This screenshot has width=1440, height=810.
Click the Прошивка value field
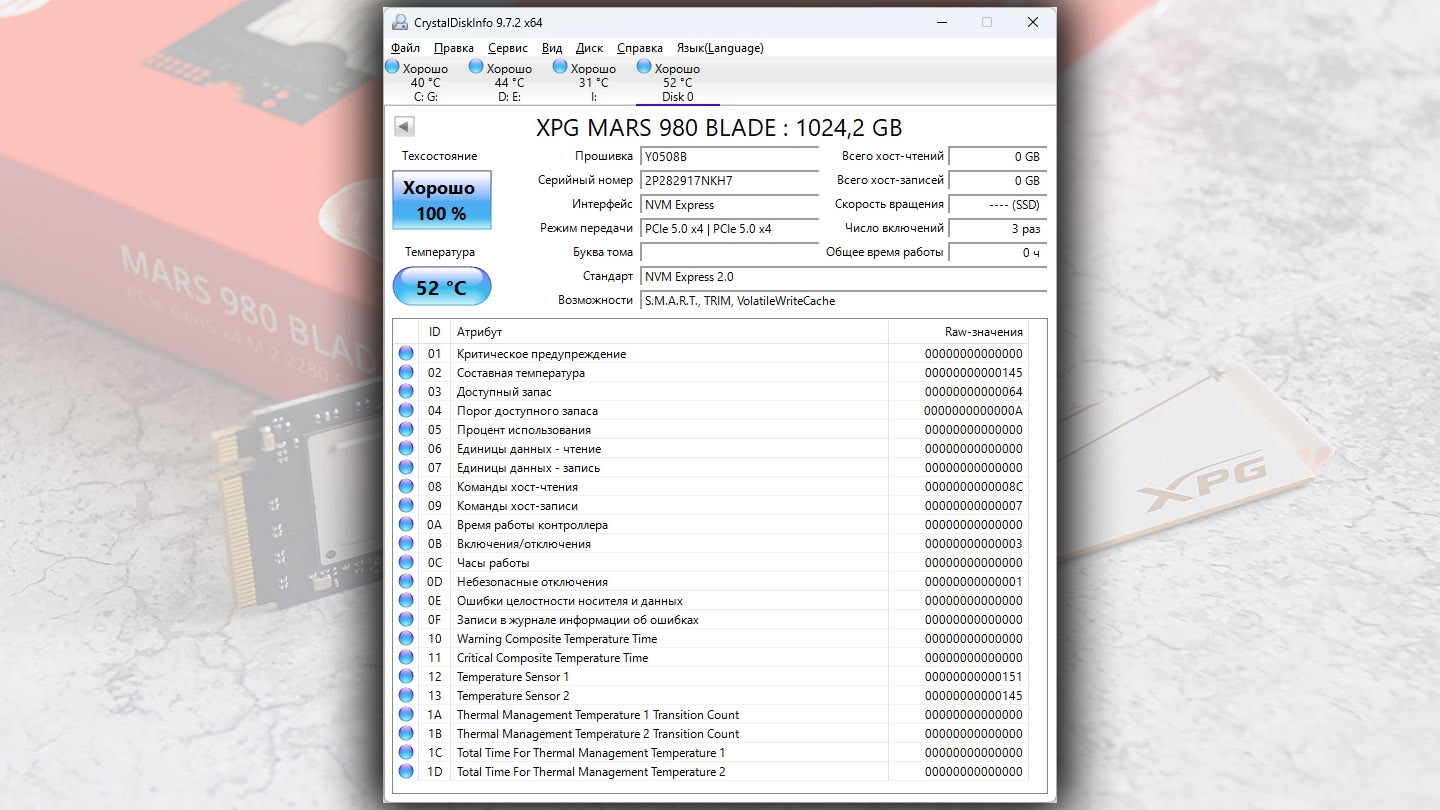coord(729,157)
